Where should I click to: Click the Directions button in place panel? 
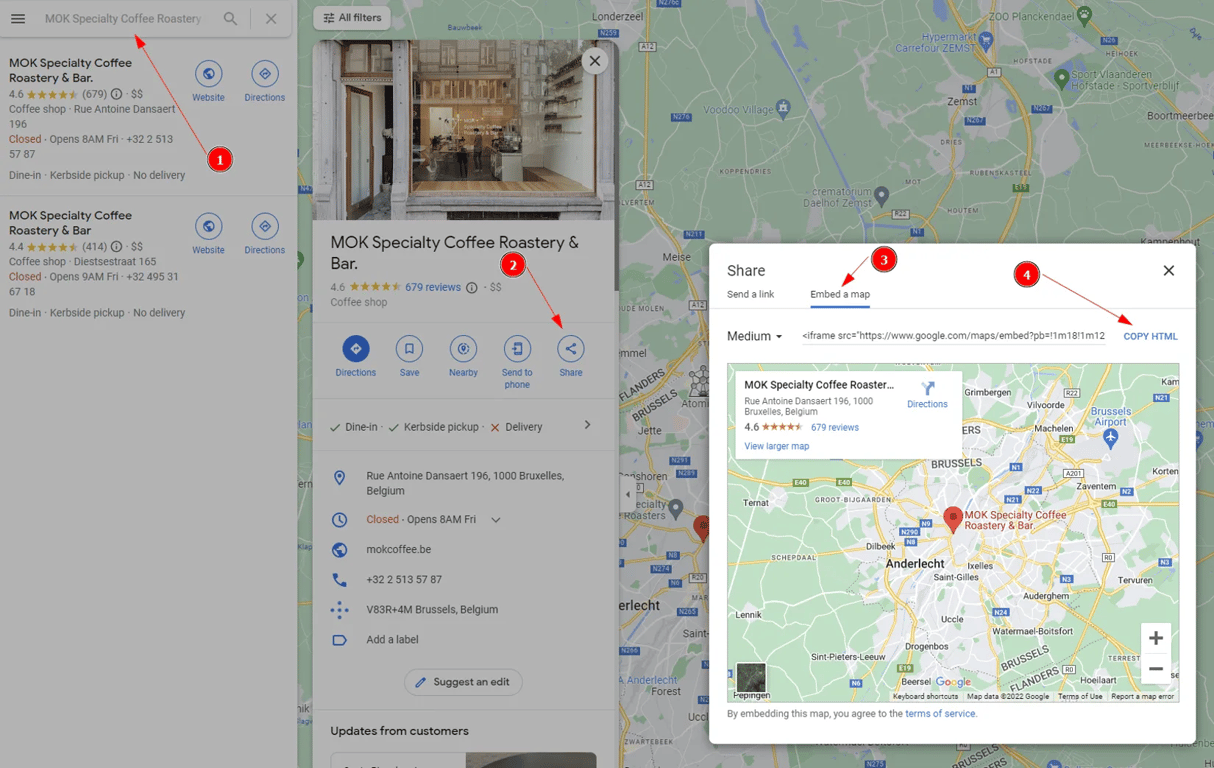(355, 356)
